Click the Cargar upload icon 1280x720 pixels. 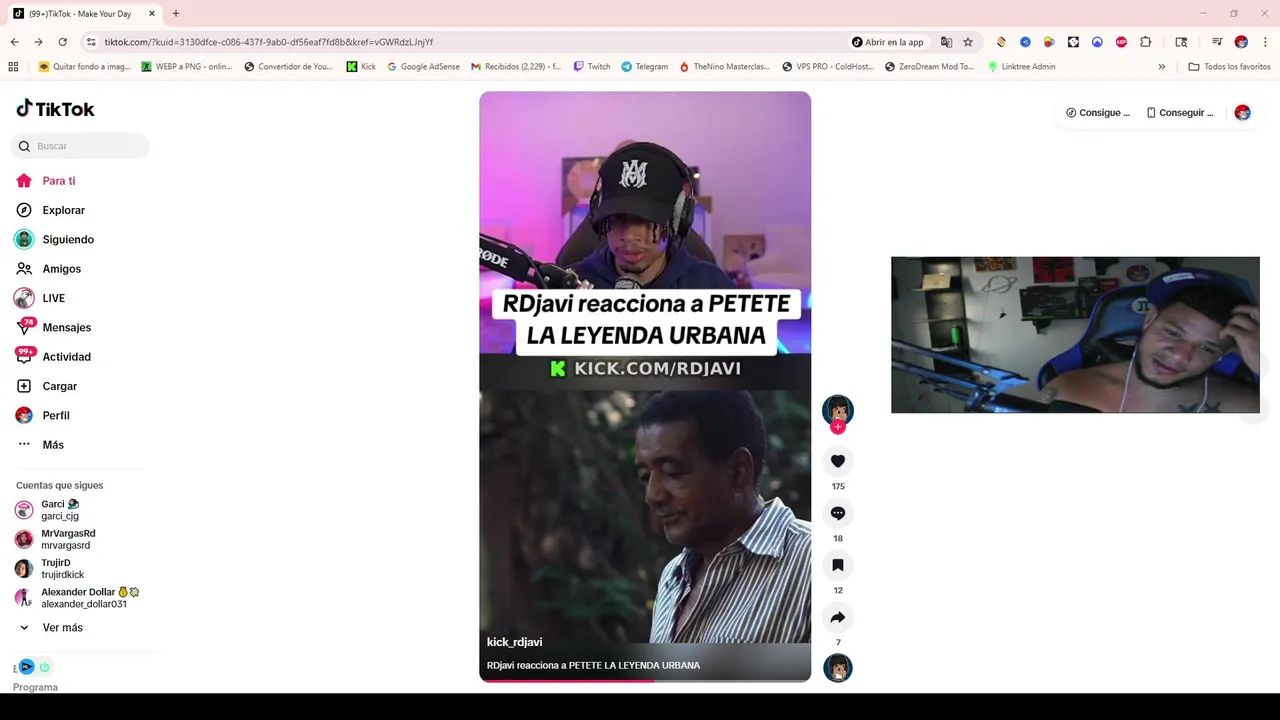click(24, 386)
